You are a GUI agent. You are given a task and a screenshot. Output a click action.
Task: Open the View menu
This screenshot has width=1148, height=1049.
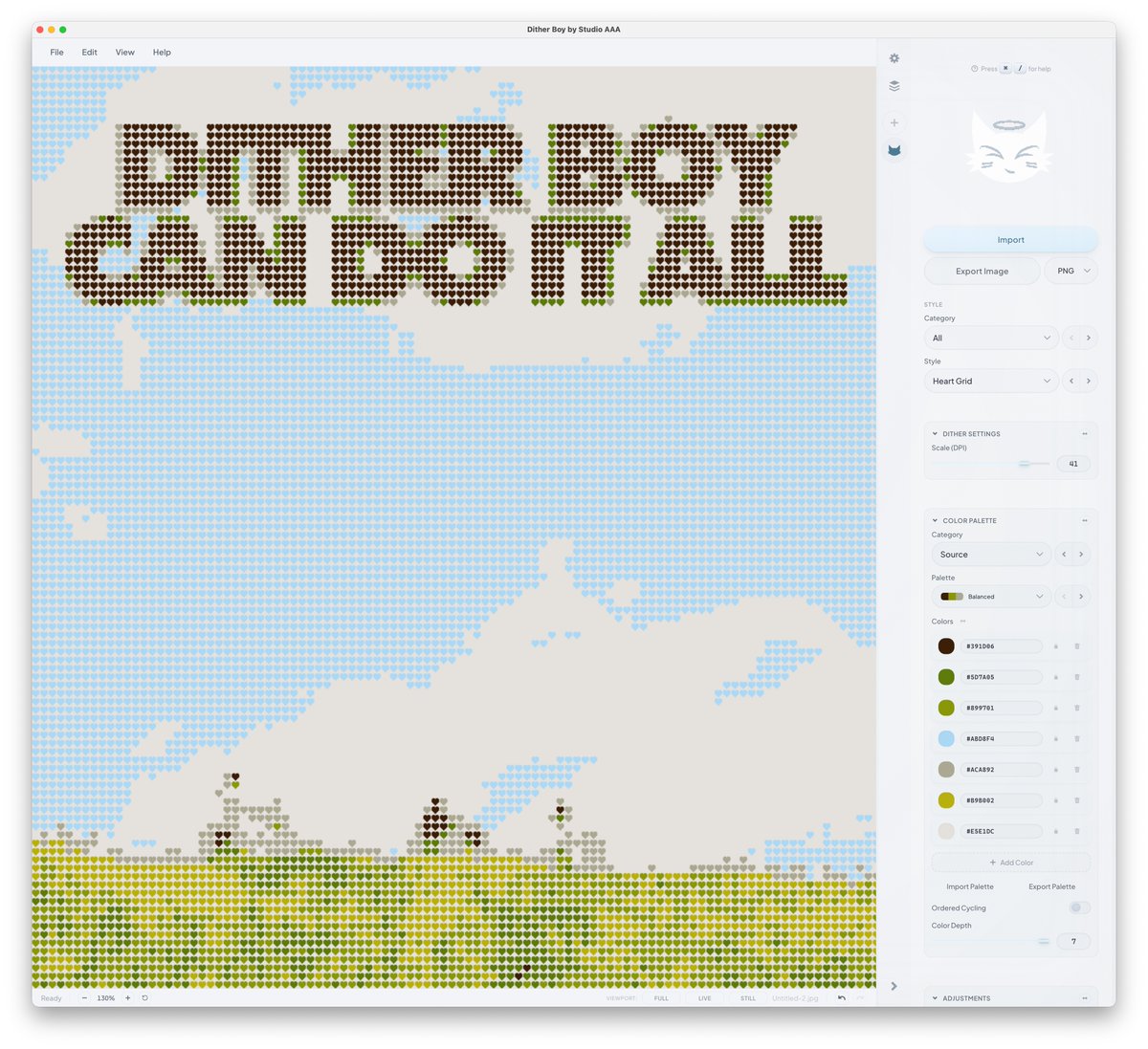pos(125,53)
